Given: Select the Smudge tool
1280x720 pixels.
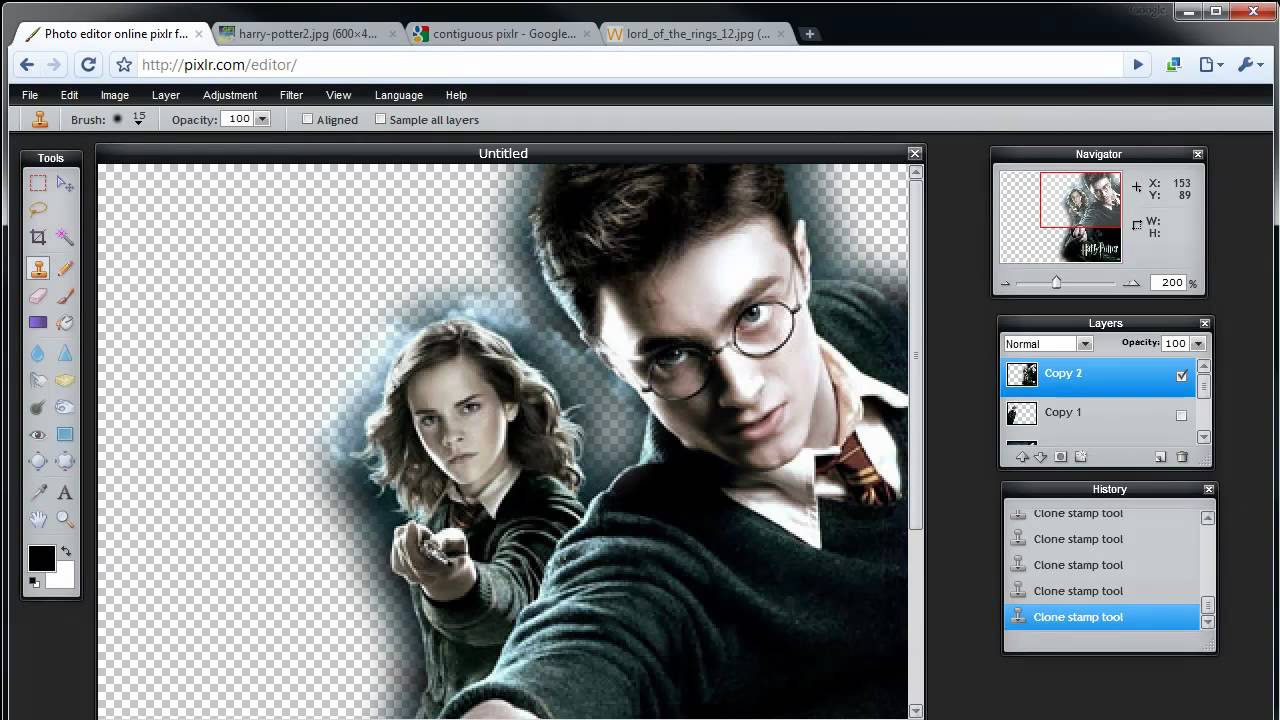Looking at the screenshot, I should [38, 380].
